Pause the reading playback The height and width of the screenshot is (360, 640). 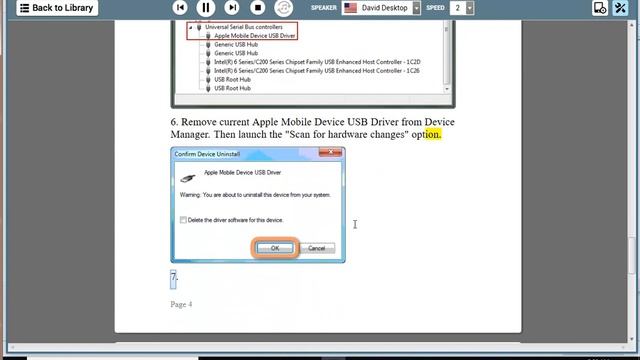point(206,7)
